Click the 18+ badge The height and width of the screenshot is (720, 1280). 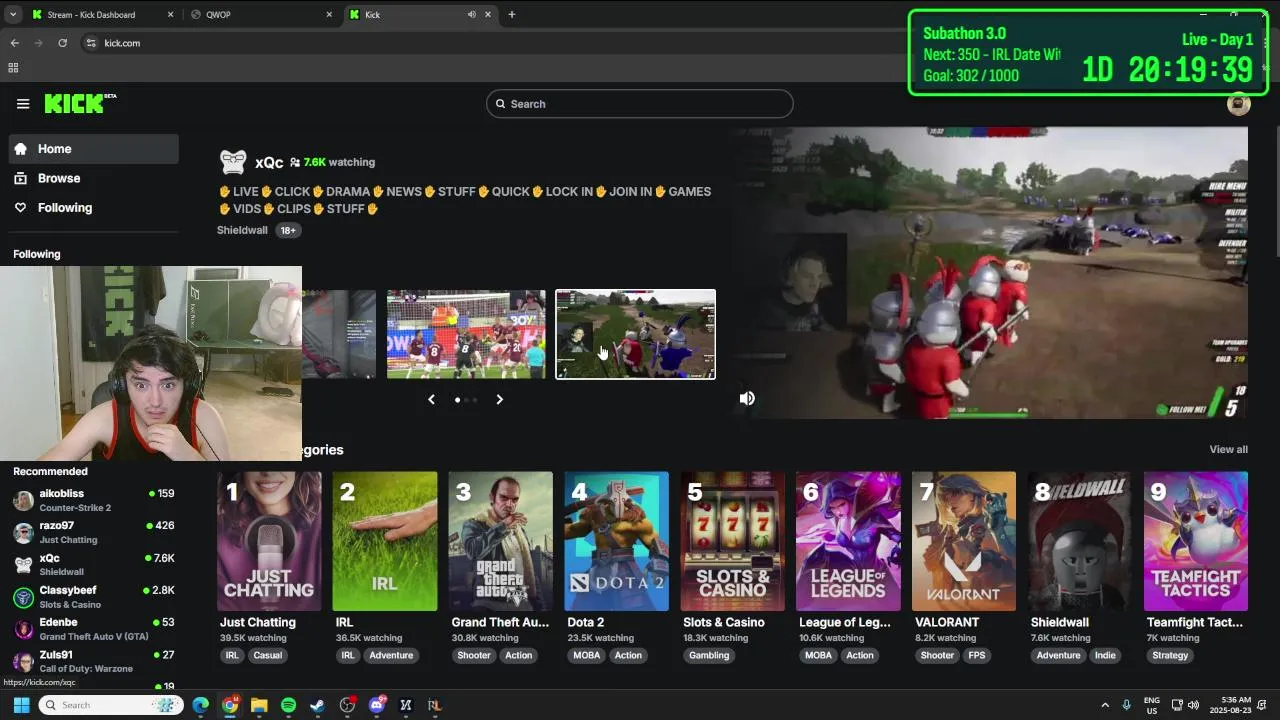point(288,230)
